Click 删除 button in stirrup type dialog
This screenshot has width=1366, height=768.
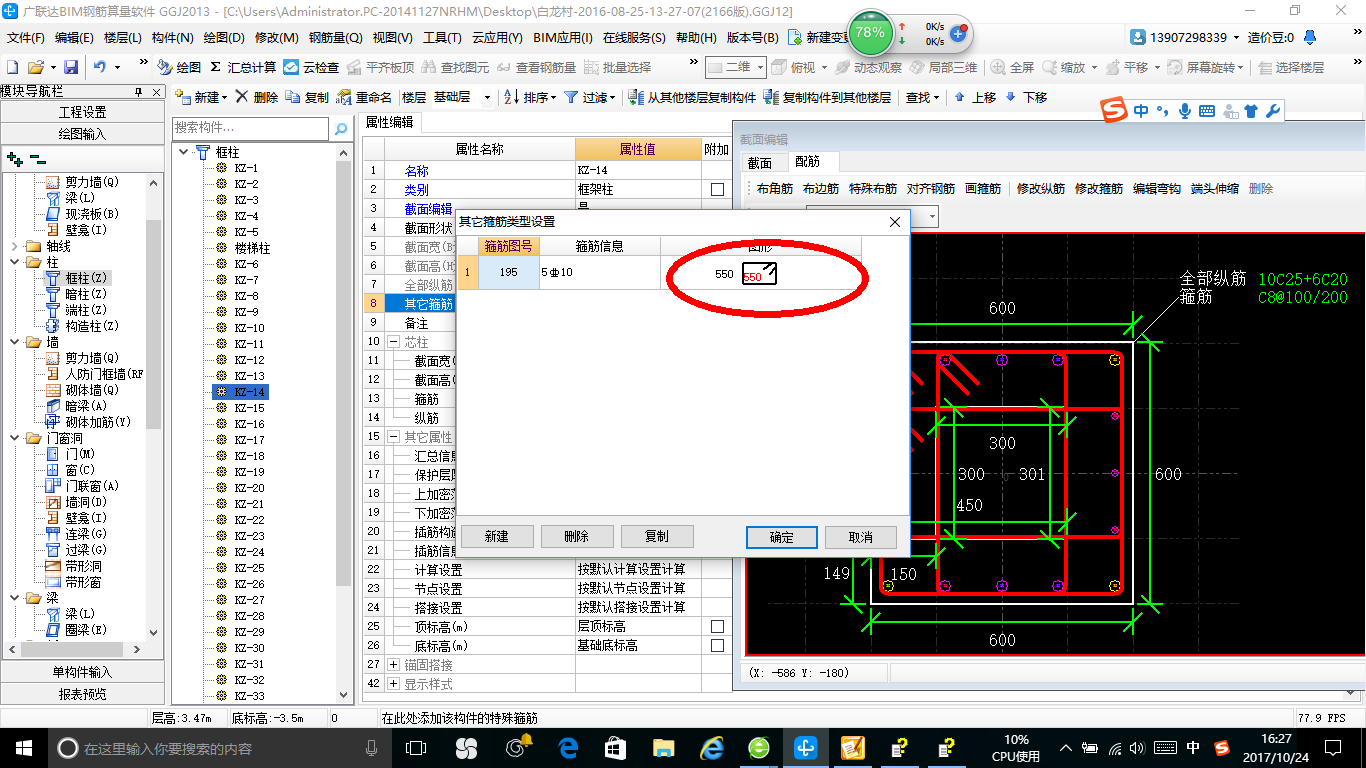pos(577,537)
